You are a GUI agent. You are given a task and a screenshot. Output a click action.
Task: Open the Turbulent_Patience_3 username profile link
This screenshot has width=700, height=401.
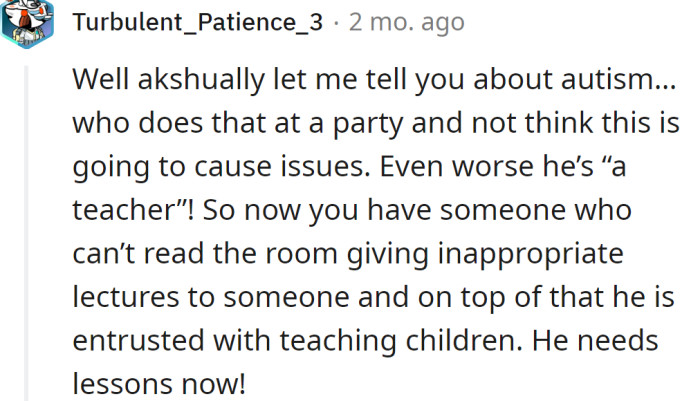coord(199,21)
